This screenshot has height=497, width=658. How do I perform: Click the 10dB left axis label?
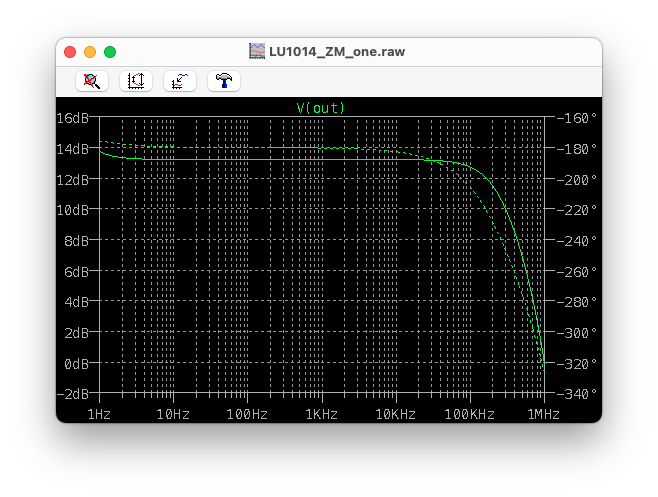[73, 210]
